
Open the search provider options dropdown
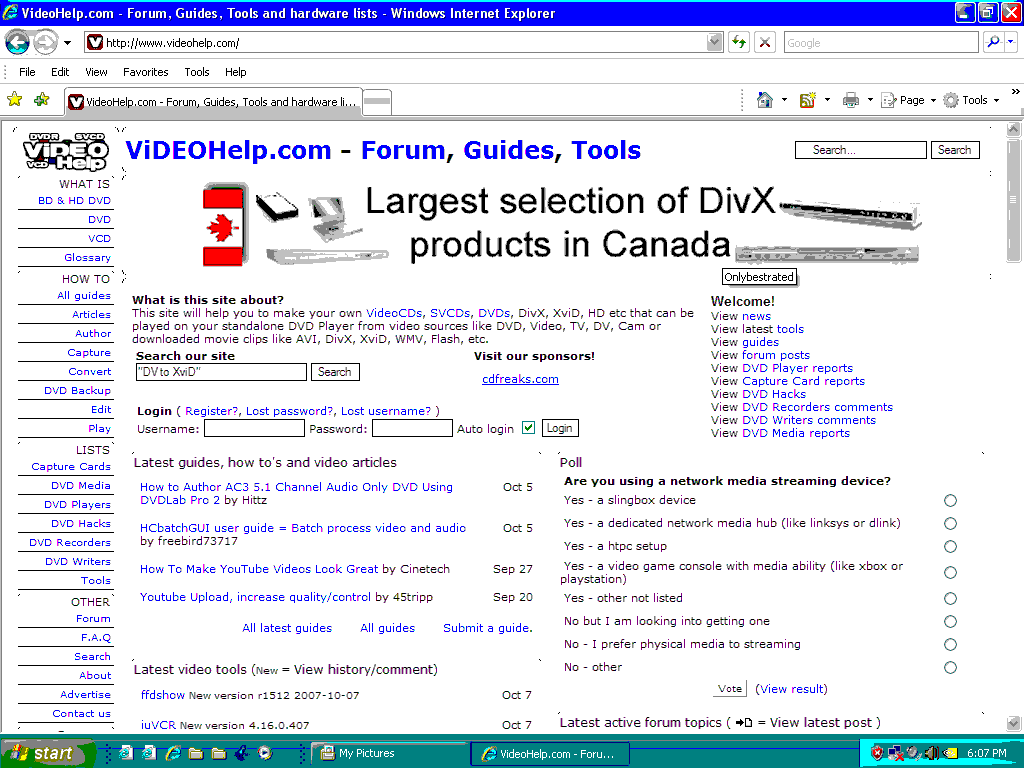pos(1010,42)
